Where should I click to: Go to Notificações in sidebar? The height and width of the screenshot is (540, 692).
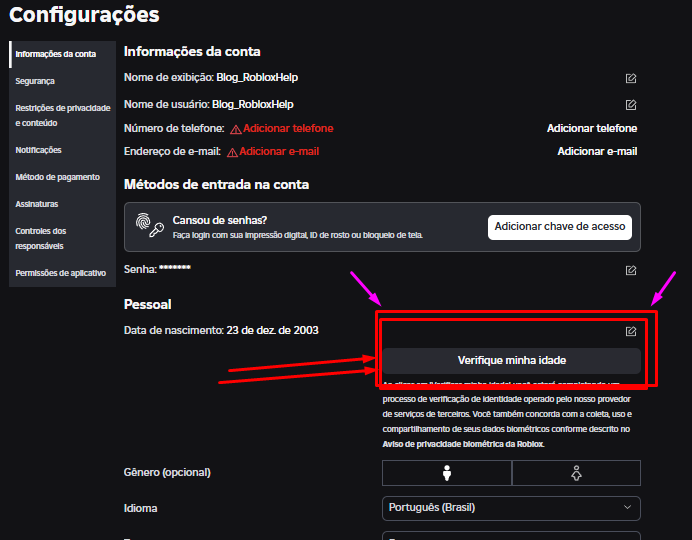pyautogui.click(x=38, y=150)
